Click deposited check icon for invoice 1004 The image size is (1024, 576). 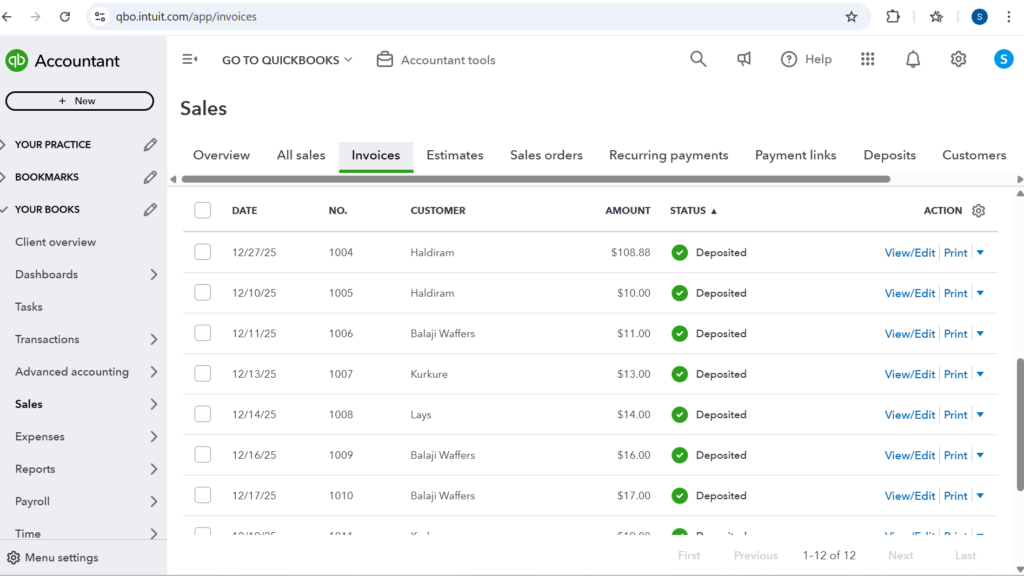(x=679, y=253)
